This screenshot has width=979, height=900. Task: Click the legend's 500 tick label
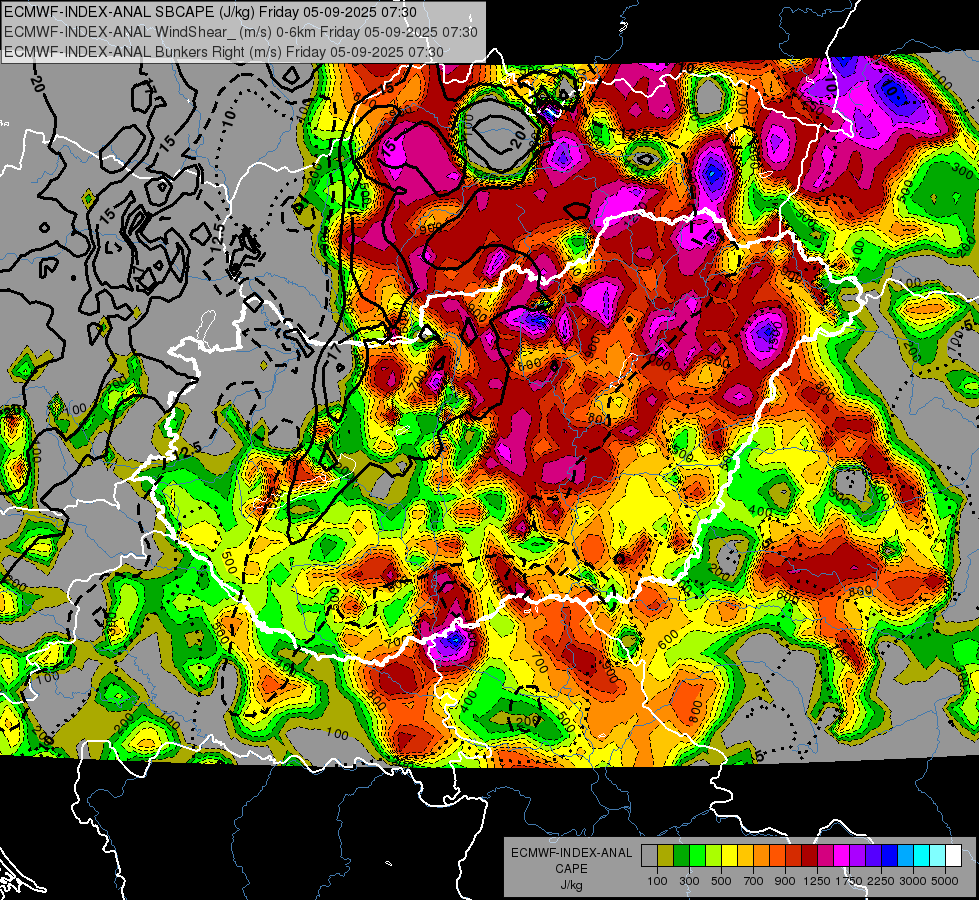[x=721, y=881]
